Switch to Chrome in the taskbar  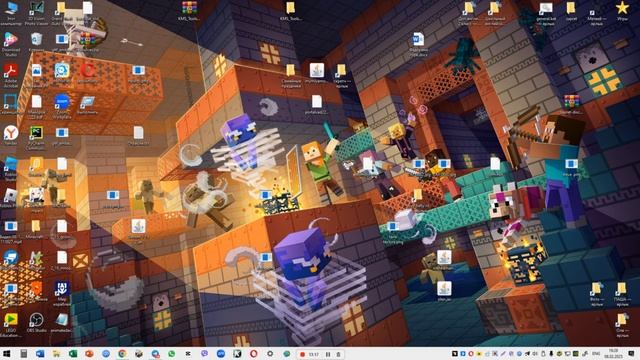122,354
